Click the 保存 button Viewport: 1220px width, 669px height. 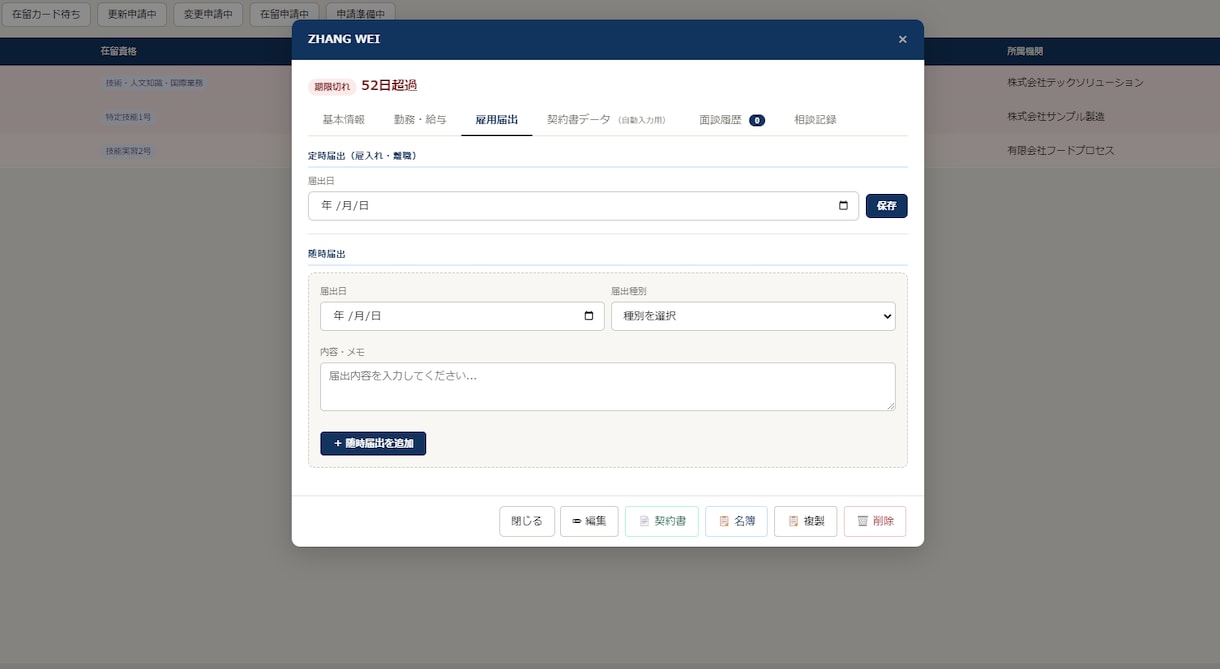coord(886,206)
